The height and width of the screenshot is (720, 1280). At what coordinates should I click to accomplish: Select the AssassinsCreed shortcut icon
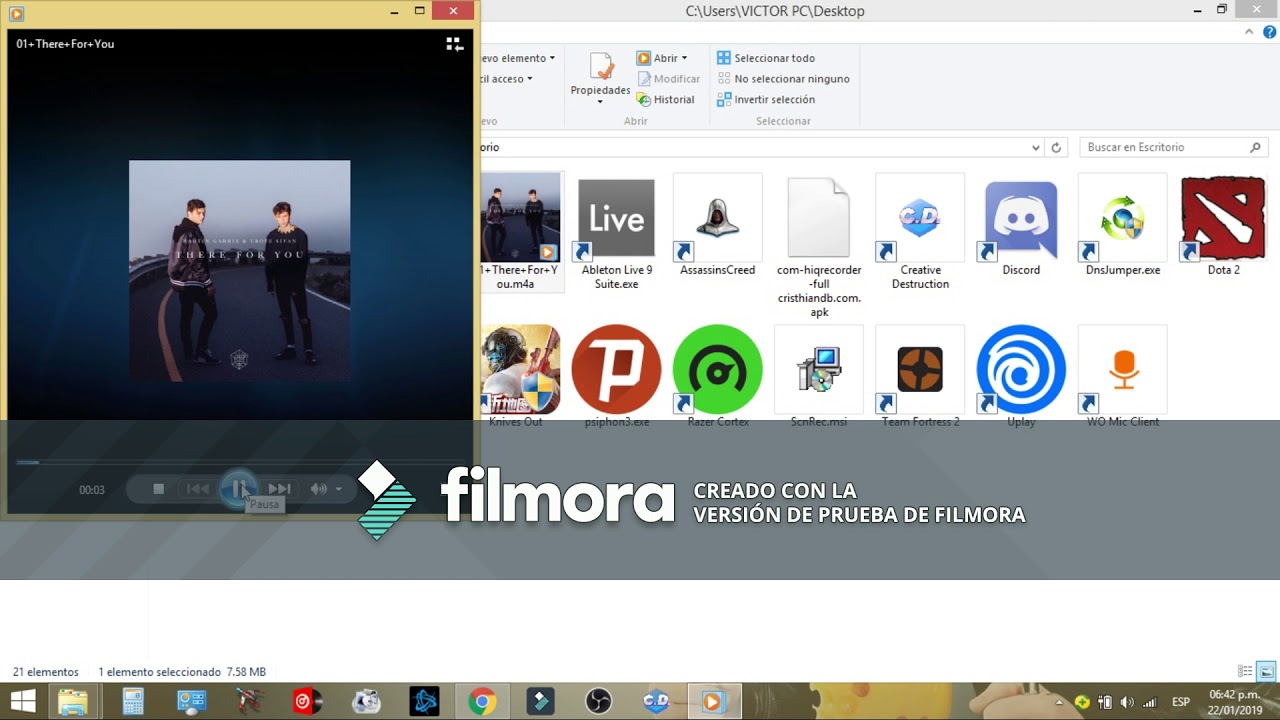coord(717,226)
